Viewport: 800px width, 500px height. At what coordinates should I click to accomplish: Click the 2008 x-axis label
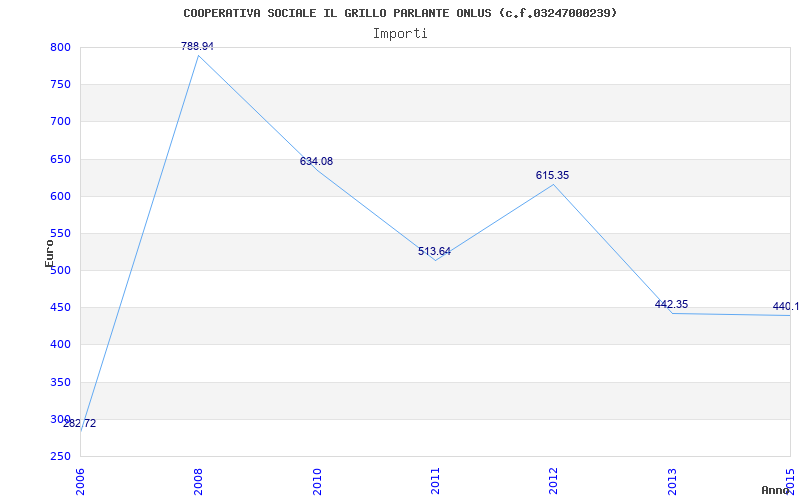coord(198,481)
